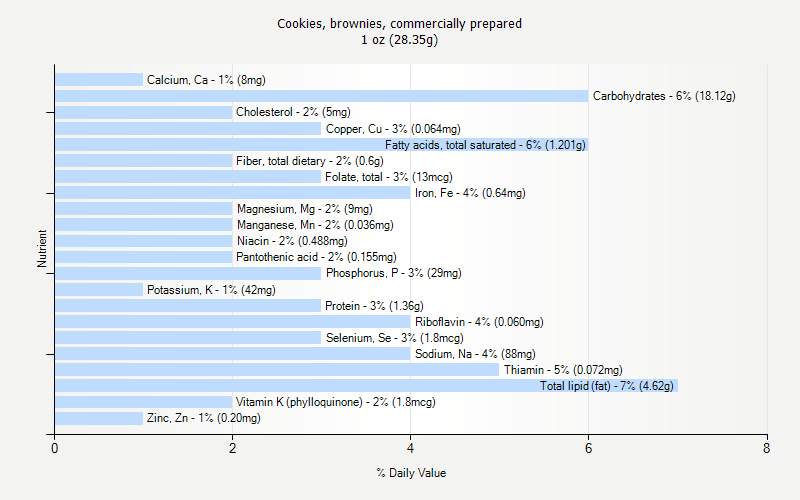Screen dimensions: 800x500
Task: Click the Niacin - 2% (0.488mg) label
Action: pos(292,241)
